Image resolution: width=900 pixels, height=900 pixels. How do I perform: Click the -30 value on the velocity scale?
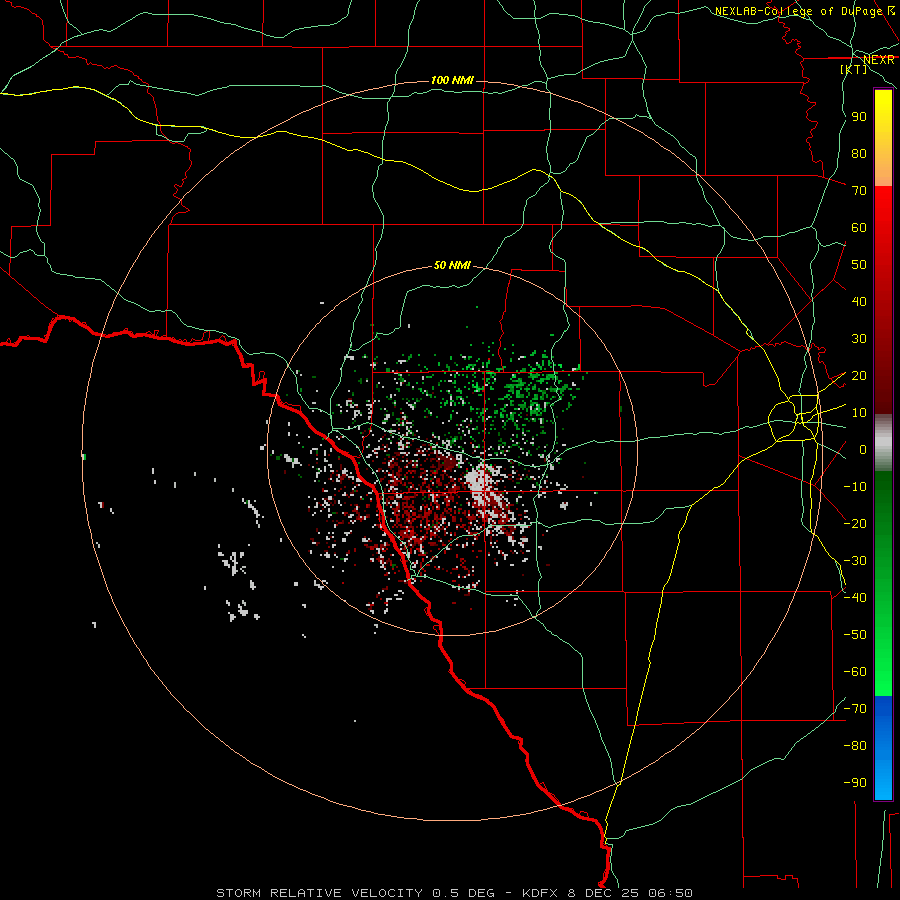pos(855,561)
